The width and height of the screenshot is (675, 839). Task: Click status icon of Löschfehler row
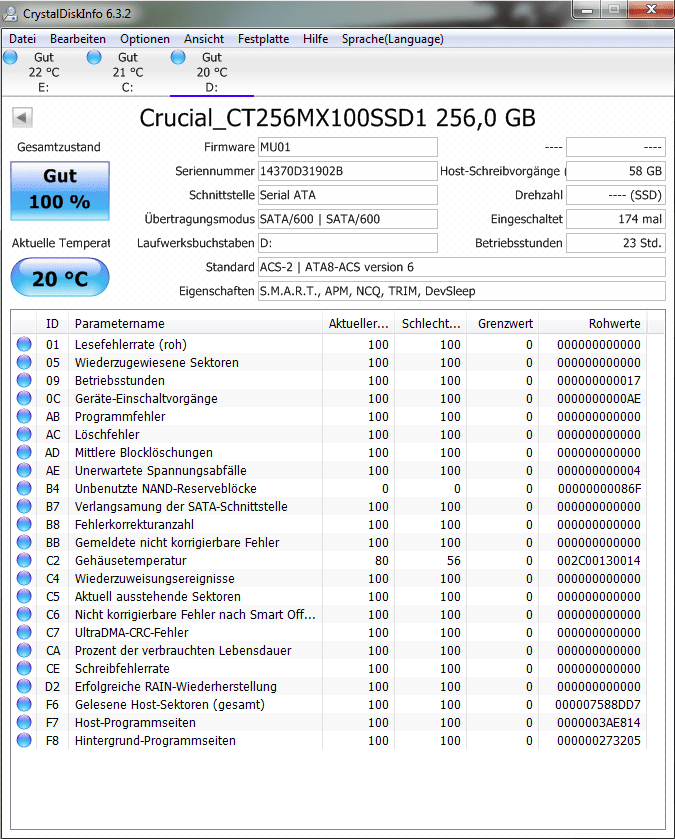pyautogui.click(x=24, y=434)
